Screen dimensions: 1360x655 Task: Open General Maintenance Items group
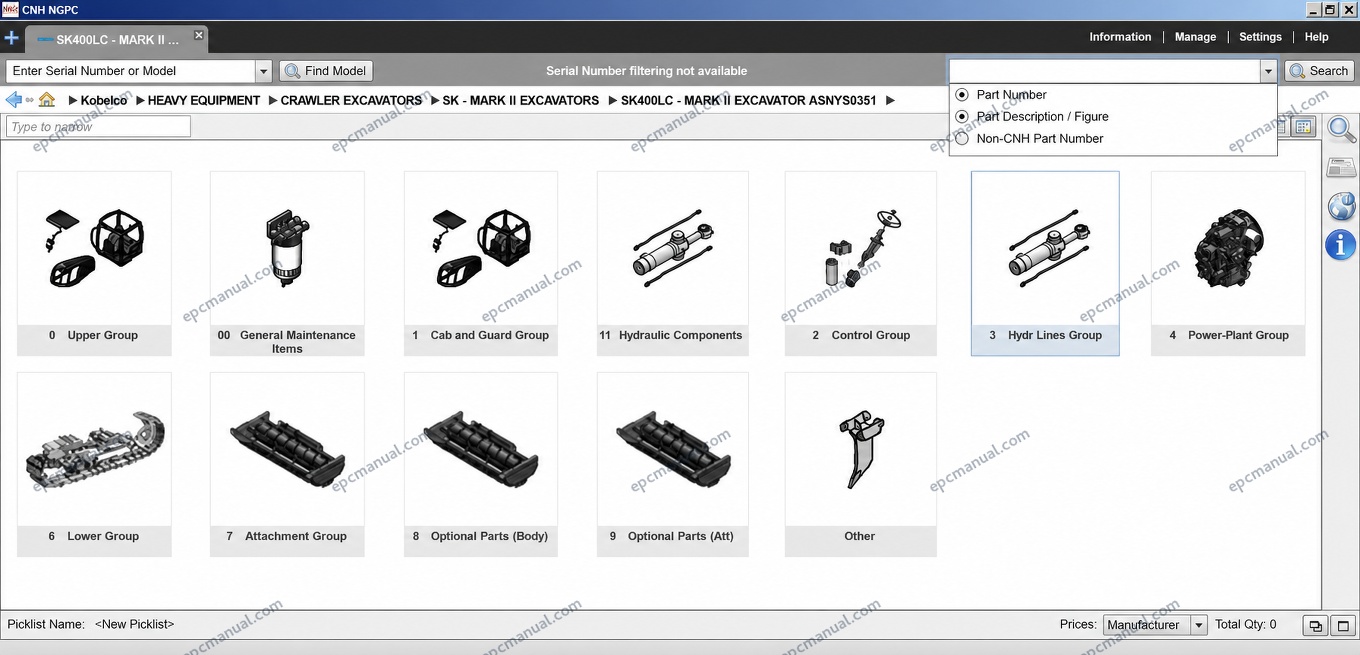287,263
